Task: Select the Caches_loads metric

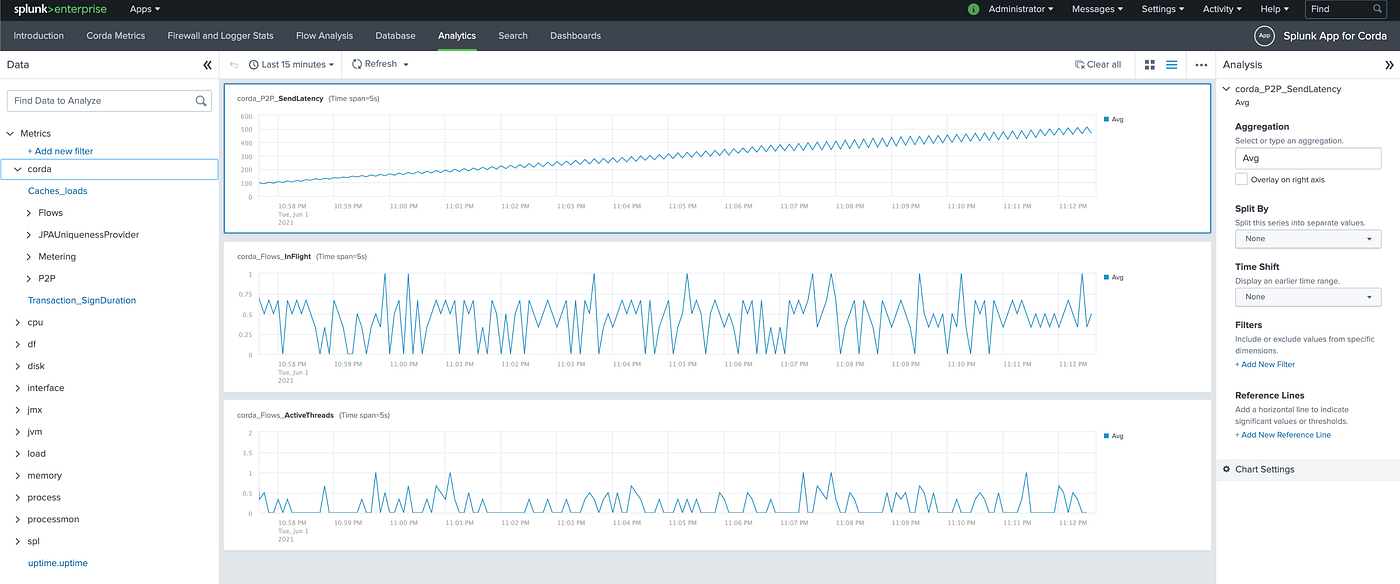Action: point(57,191)
